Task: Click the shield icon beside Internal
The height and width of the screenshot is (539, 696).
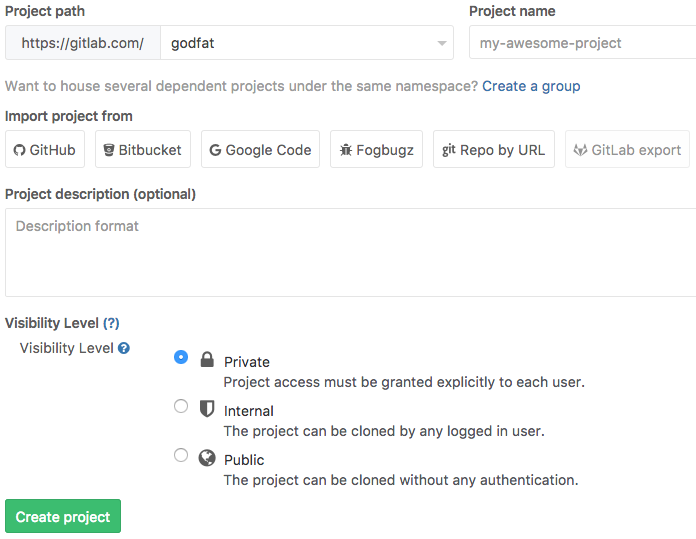Action: coord(207,408)
